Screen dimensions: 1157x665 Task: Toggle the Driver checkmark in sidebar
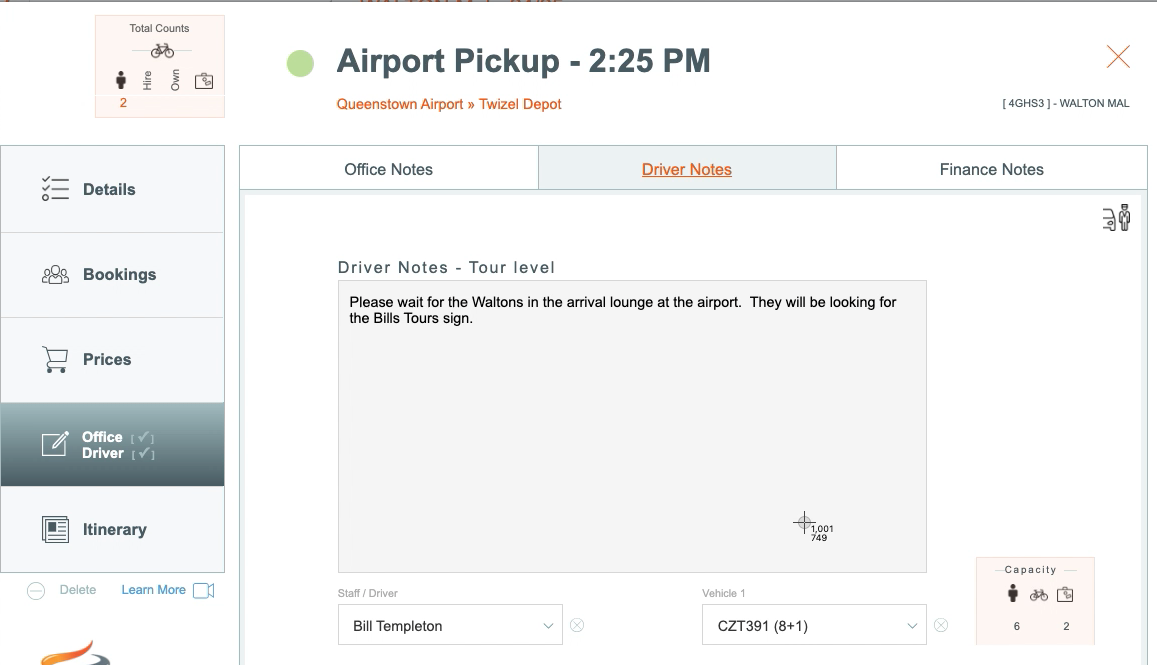click(x=143, y=453)
